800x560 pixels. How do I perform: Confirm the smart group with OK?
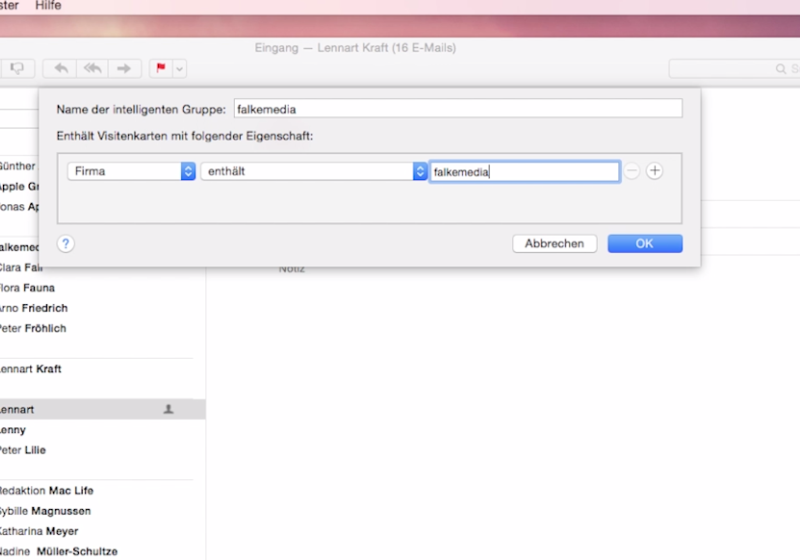point(645,243)
